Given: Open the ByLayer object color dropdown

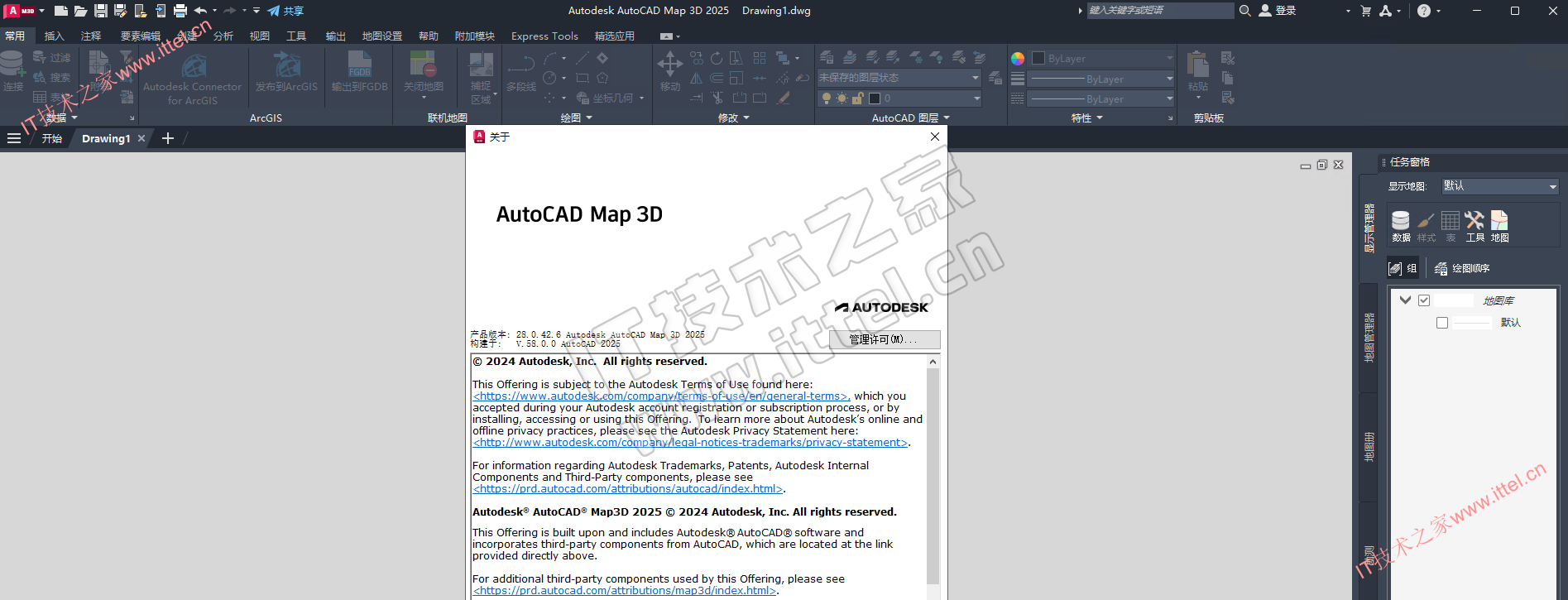Looking at the screenshot, I should coord(1102,59).
